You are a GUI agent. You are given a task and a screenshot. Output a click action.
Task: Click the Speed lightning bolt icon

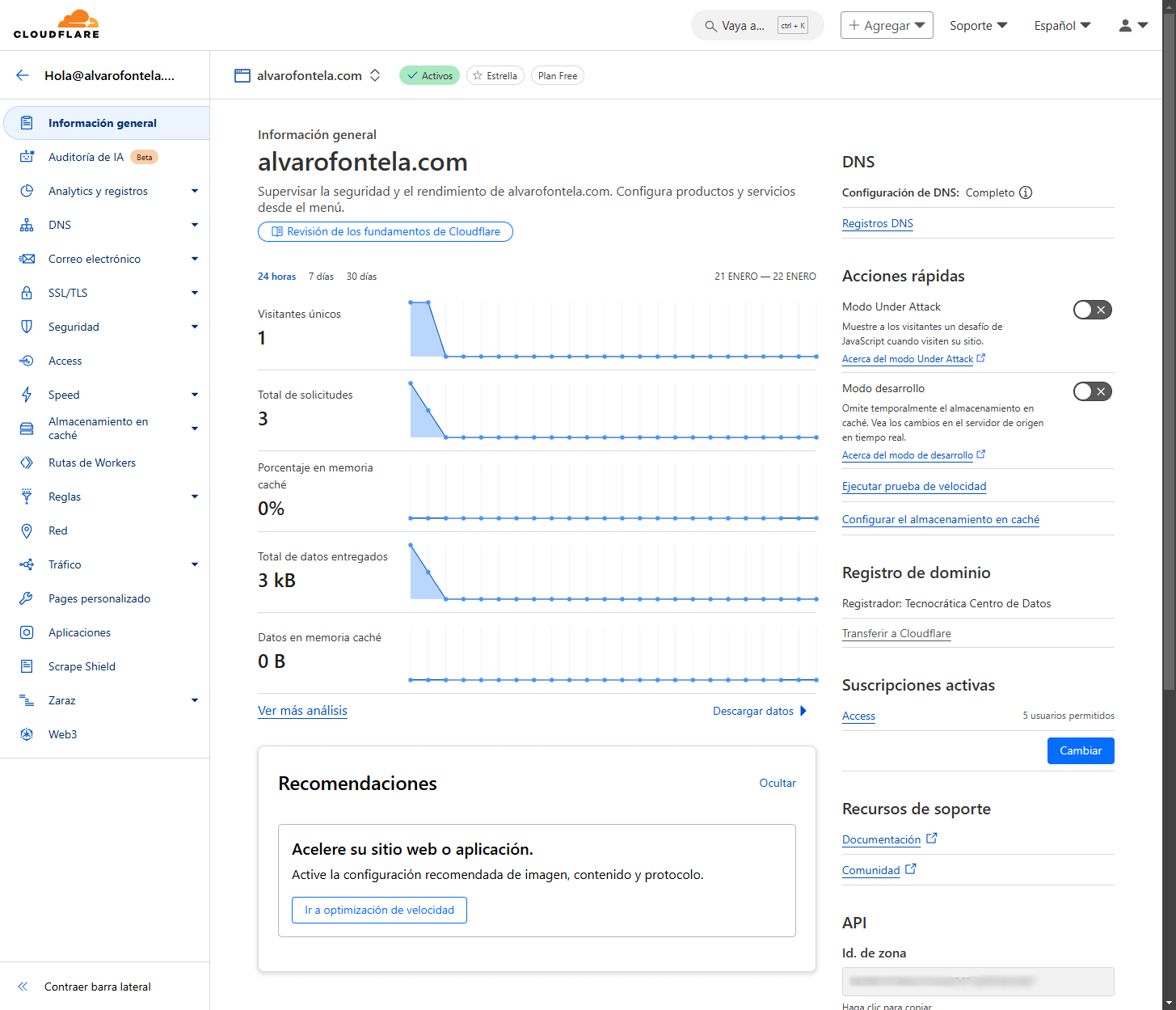(x=27, y=395)
